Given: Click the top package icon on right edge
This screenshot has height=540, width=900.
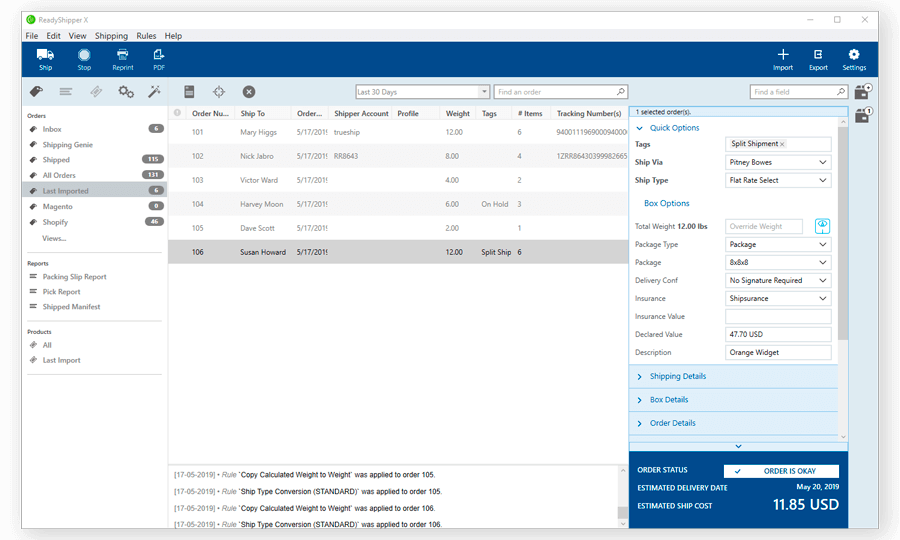Looking at the screenshot, I should [x=863, y=91].
